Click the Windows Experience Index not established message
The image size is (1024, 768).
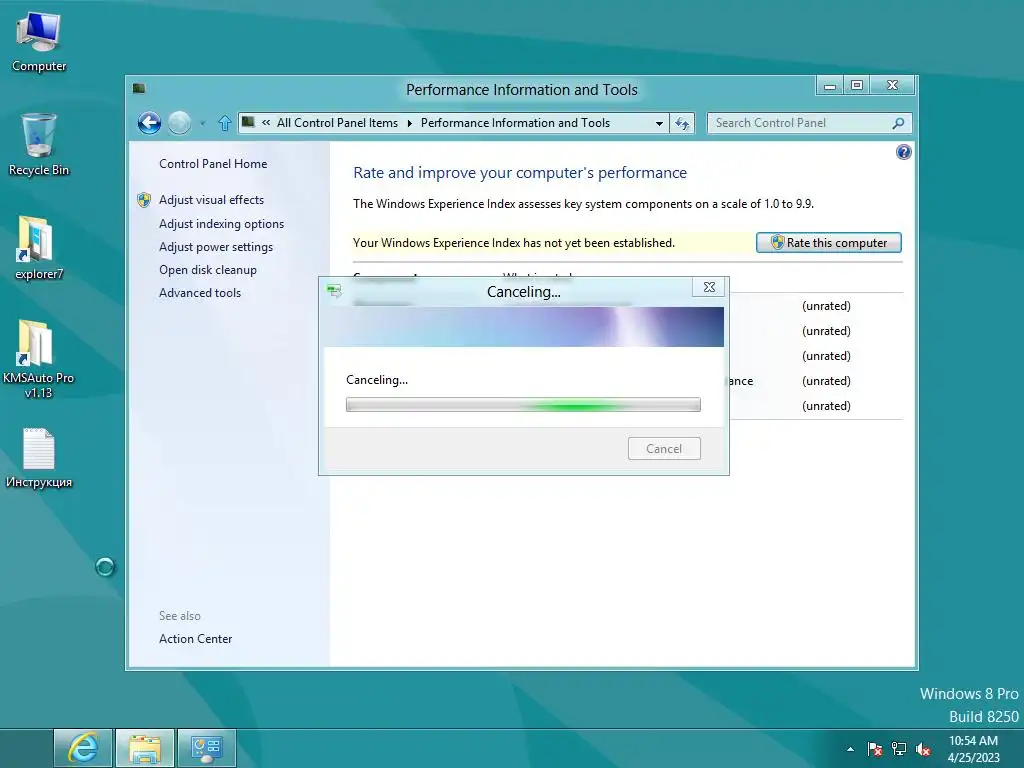point(514,243)
